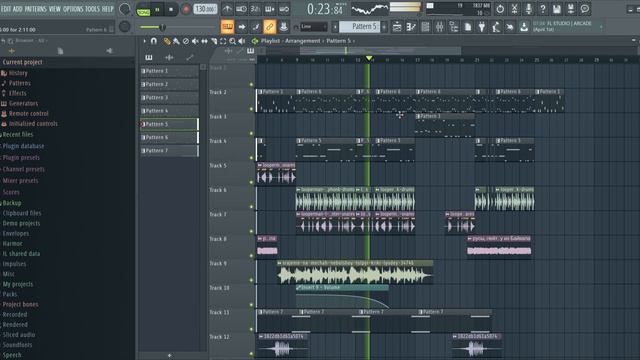Open the chat bubble icon
Viewport: 640px width, 360px height.
click(x=585, y=9)
